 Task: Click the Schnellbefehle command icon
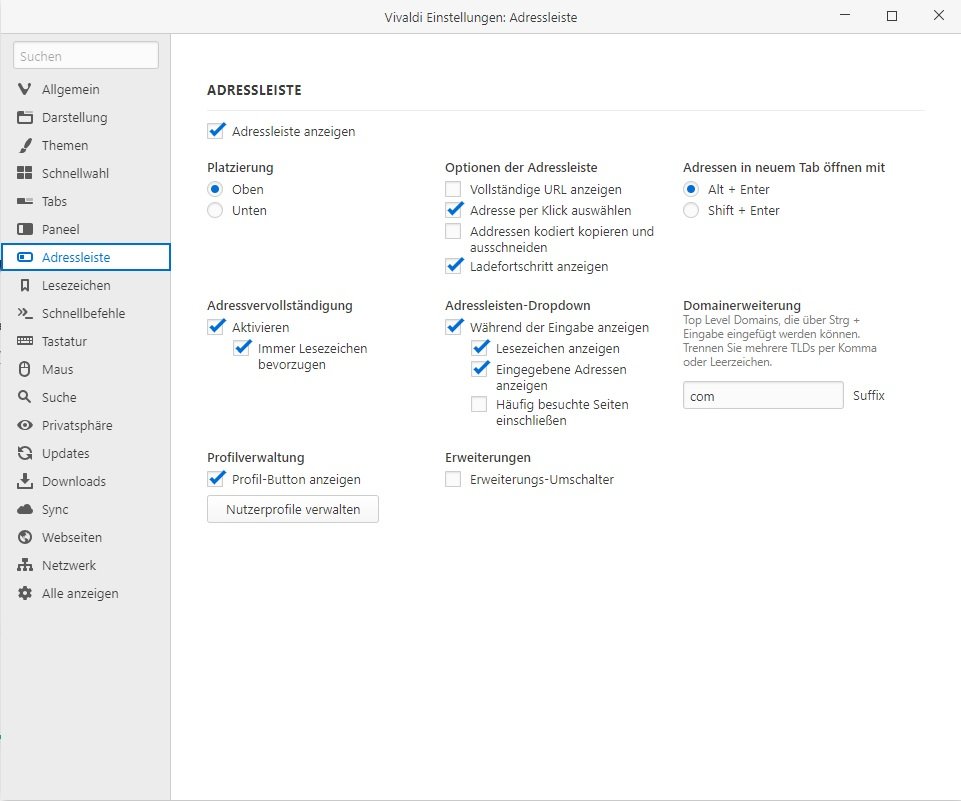[25, 313]
